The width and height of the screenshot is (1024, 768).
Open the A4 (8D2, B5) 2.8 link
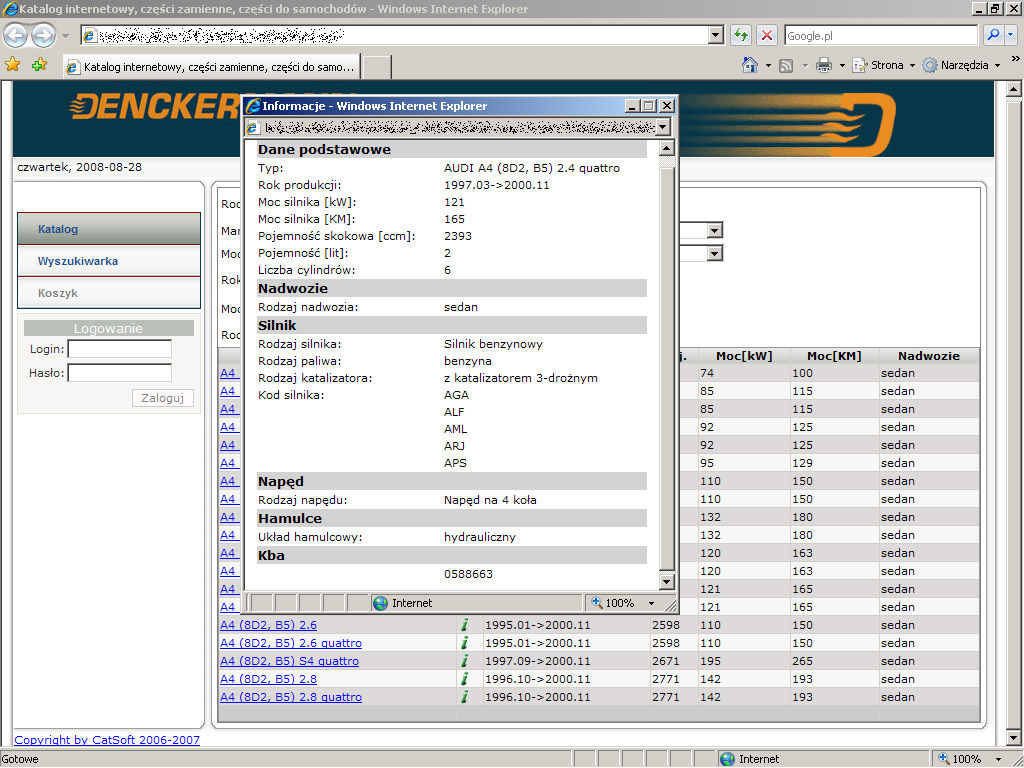[268, 679]
